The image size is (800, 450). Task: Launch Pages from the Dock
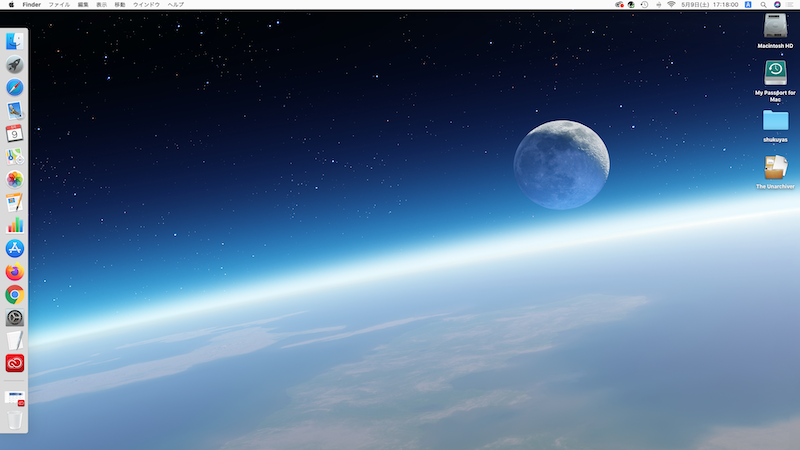coord(14,203)
